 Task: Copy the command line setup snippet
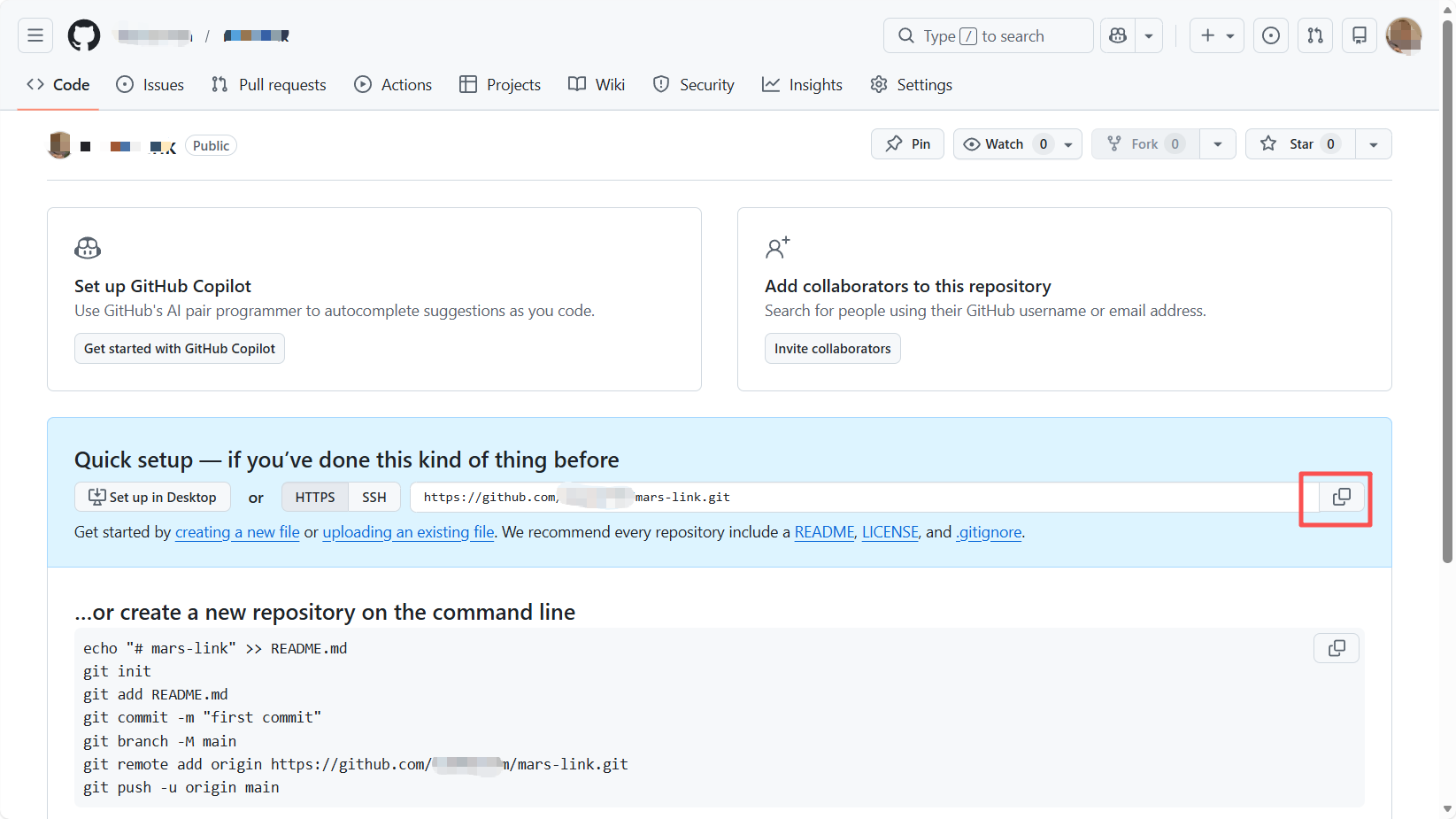pyautogui.click(x=1337, y=648)
